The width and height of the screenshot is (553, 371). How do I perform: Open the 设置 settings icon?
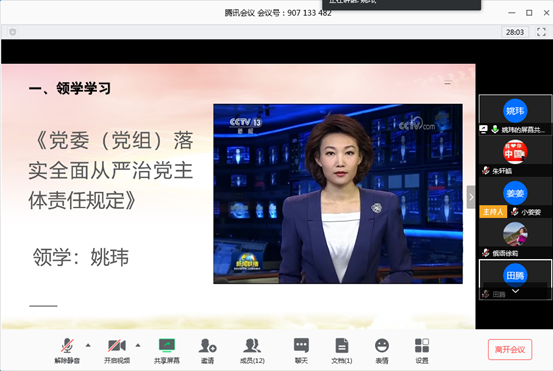click(x=422, y=351)
